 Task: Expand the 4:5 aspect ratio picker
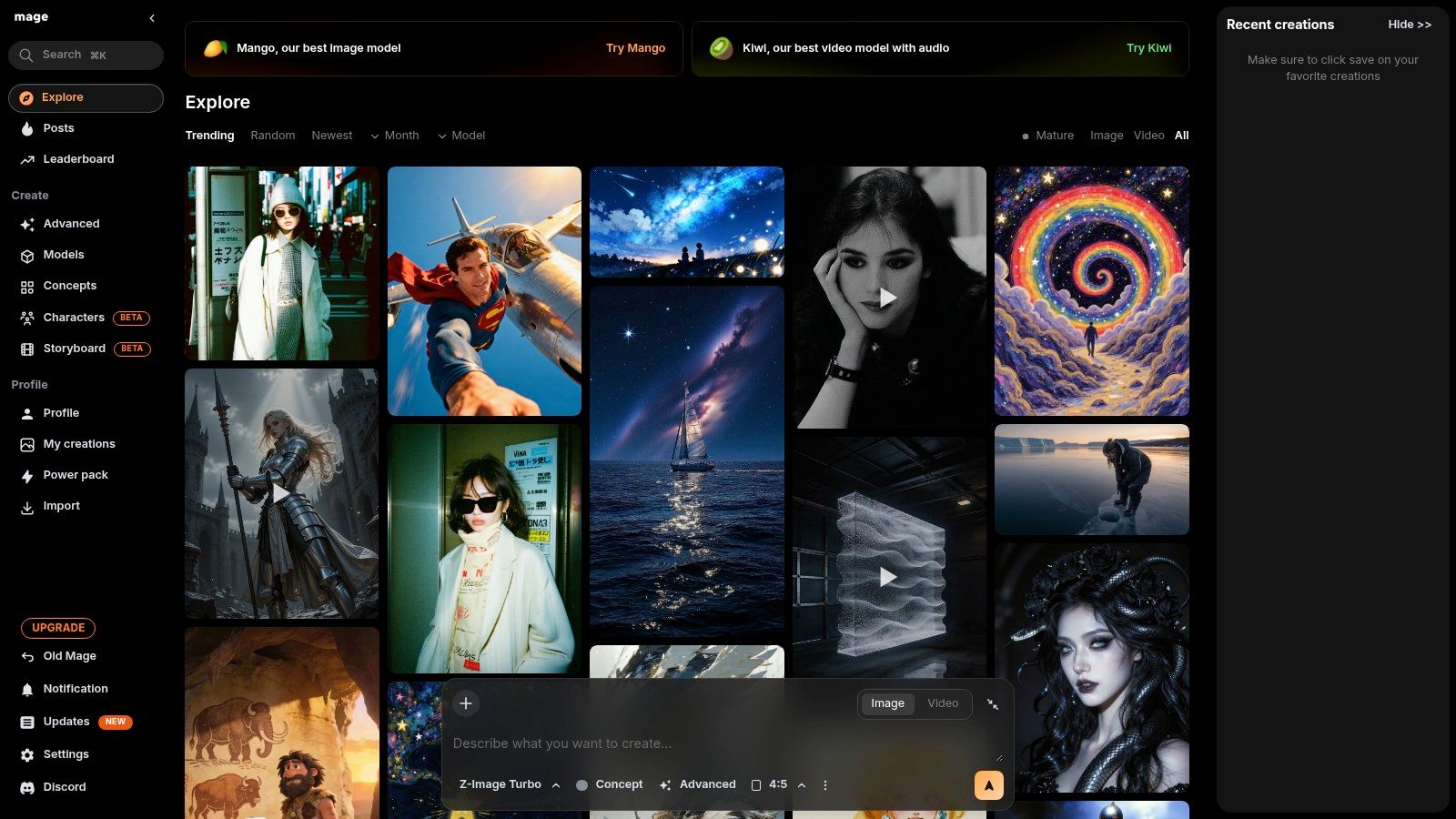pos(777,784)
